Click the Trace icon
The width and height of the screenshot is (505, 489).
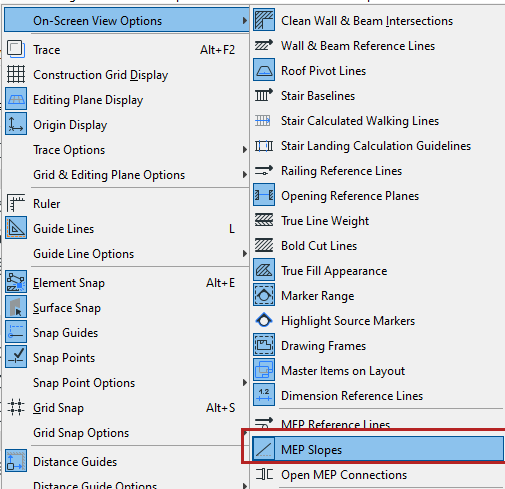coord(16,49)
